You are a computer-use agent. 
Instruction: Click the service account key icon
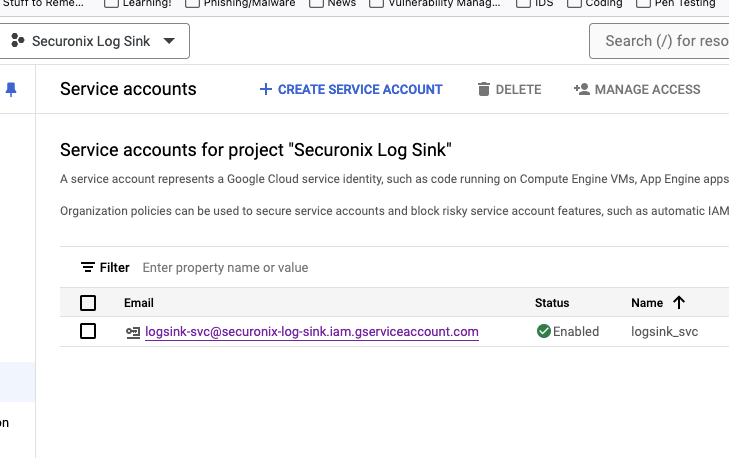point(133,332)
